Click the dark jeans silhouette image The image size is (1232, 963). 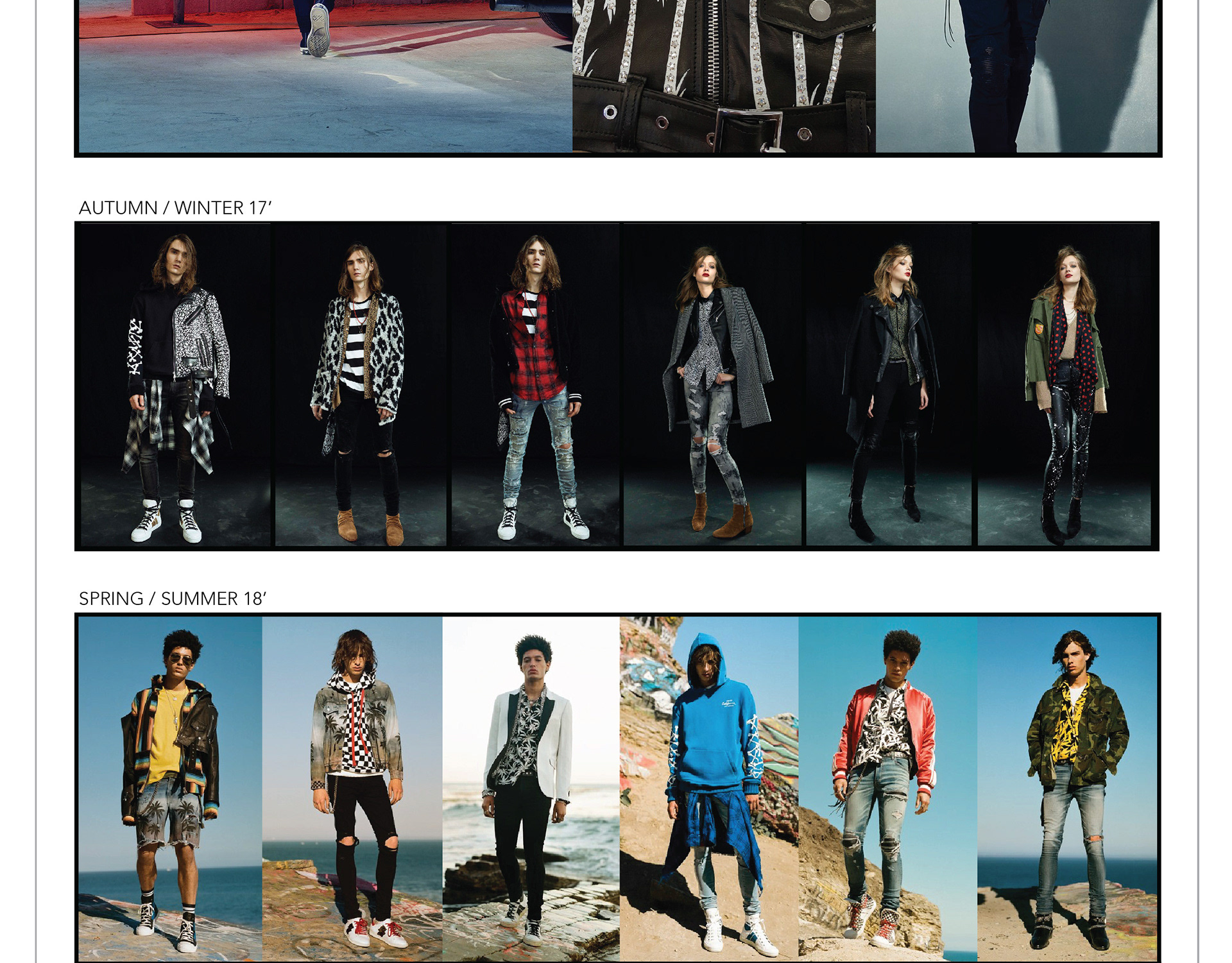click(x=1016, y=77)
